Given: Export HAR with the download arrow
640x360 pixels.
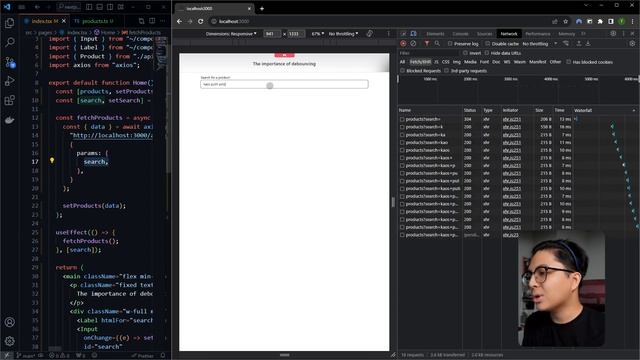Looking at the screenshot, I should (x=588, y=43).
